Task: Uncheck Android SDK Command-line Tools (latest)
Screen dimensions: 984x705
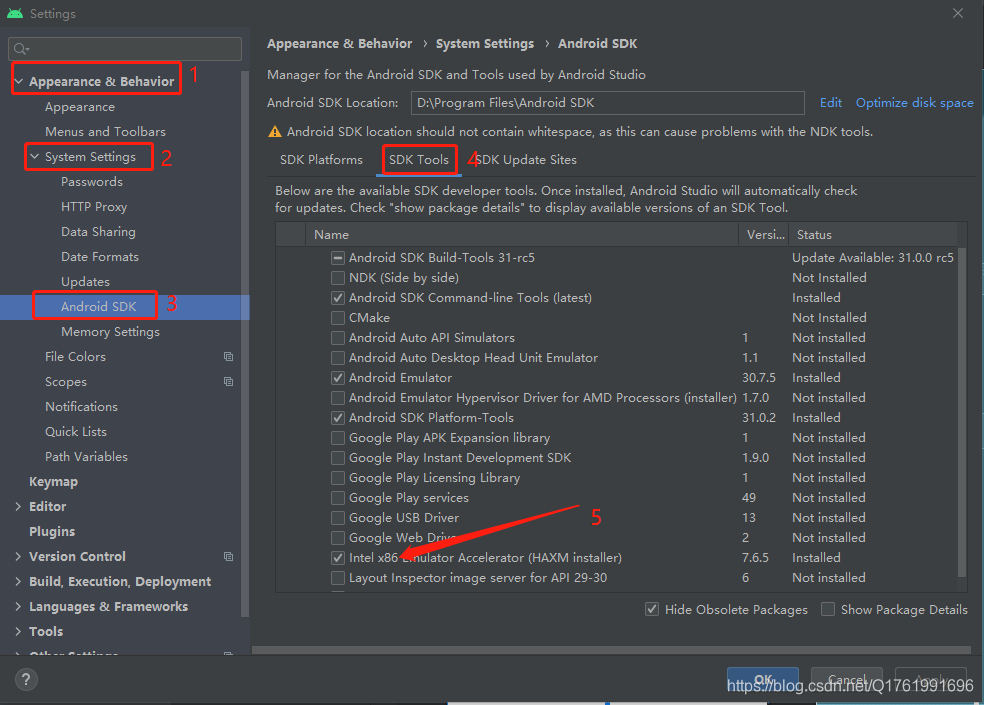Action: pyautogui.click(x=338, y=298)
